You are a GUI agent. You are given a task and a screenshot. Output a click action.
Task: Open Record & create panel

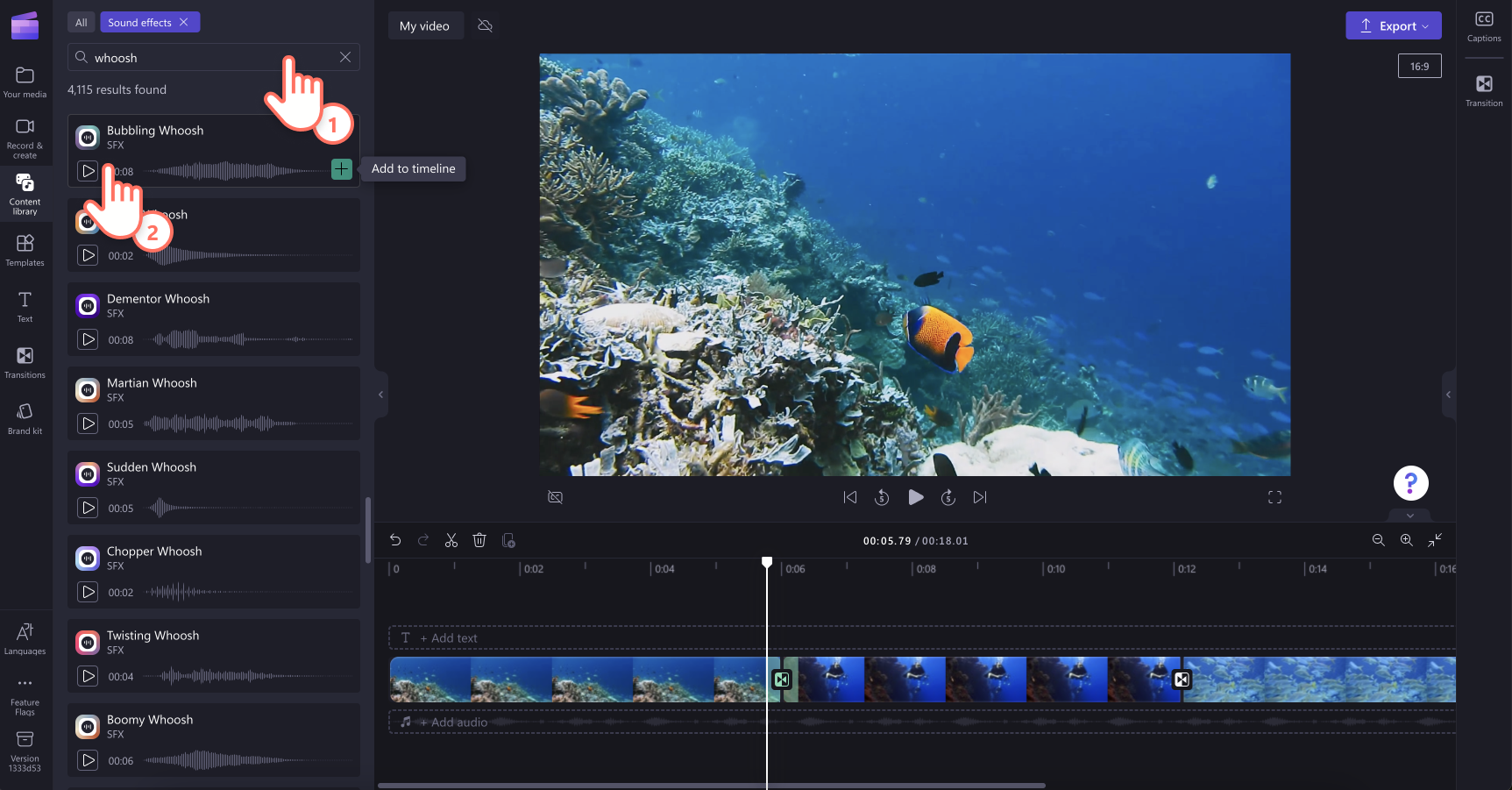(25, 139)
